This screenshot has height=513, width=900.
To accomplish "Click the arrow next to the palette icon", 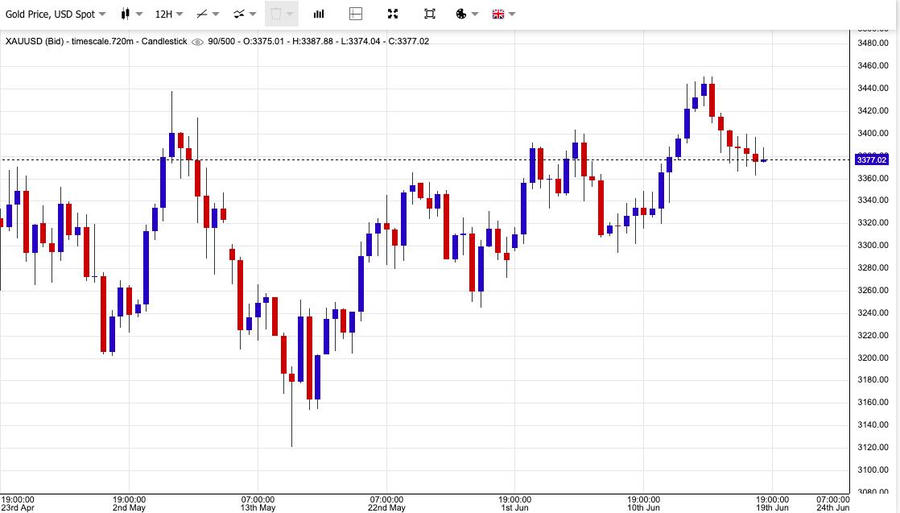I will [474, 14].
